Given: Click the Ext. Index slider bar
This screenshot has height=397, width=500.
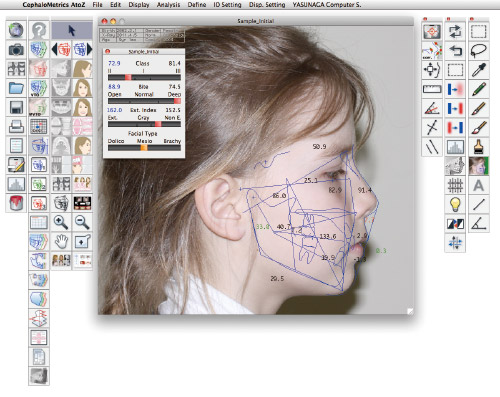Looking at the screenshot, I should [x=144, y=124].
